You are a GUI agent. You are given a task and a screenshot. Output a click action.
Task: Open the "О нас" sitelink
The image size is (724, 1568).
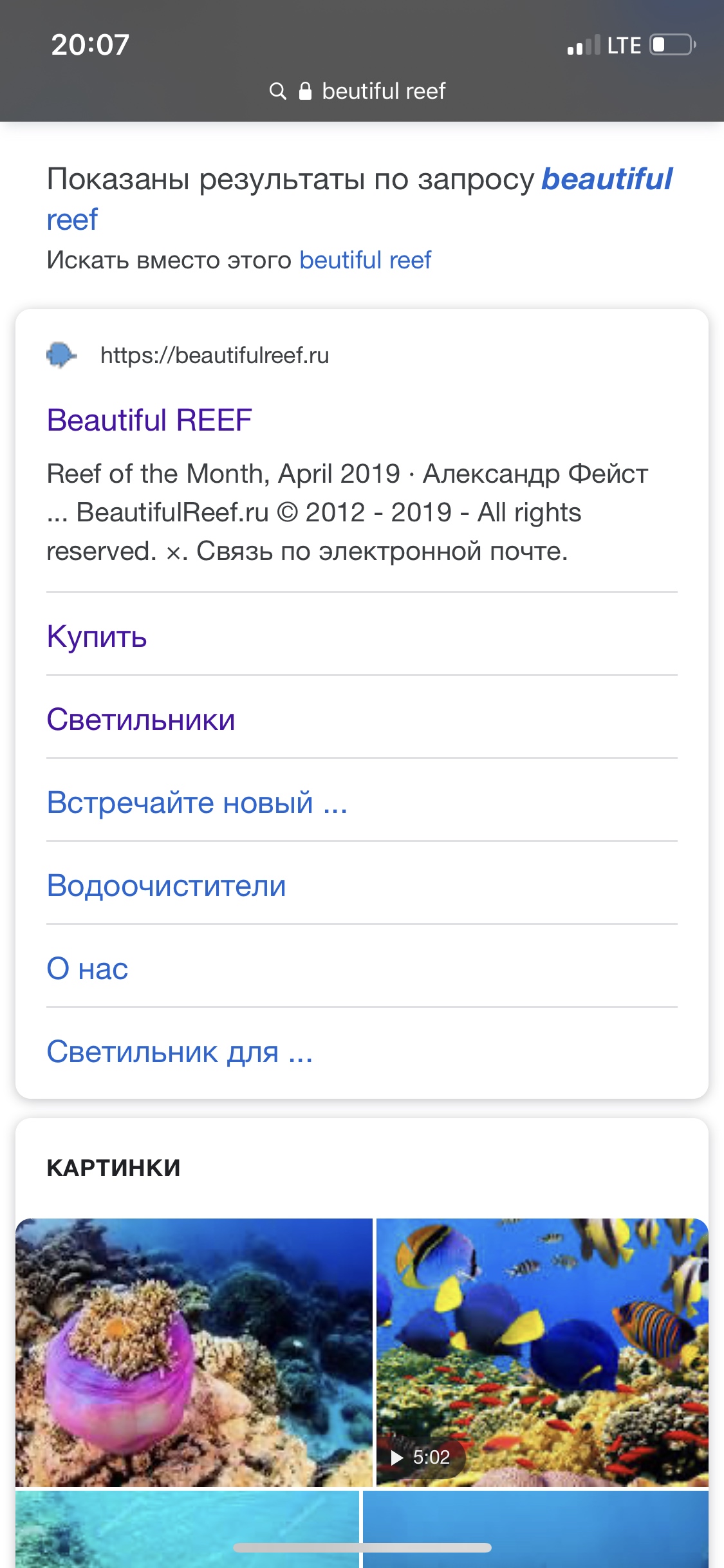[x=88, y=968]
